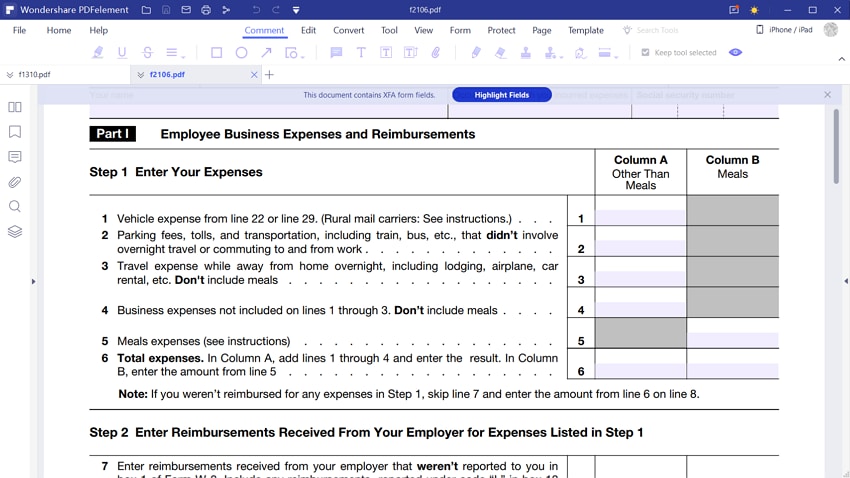The height and width of the screenshot is (478, 850).
Task: Switch to the Form tab
Action: 460,30
